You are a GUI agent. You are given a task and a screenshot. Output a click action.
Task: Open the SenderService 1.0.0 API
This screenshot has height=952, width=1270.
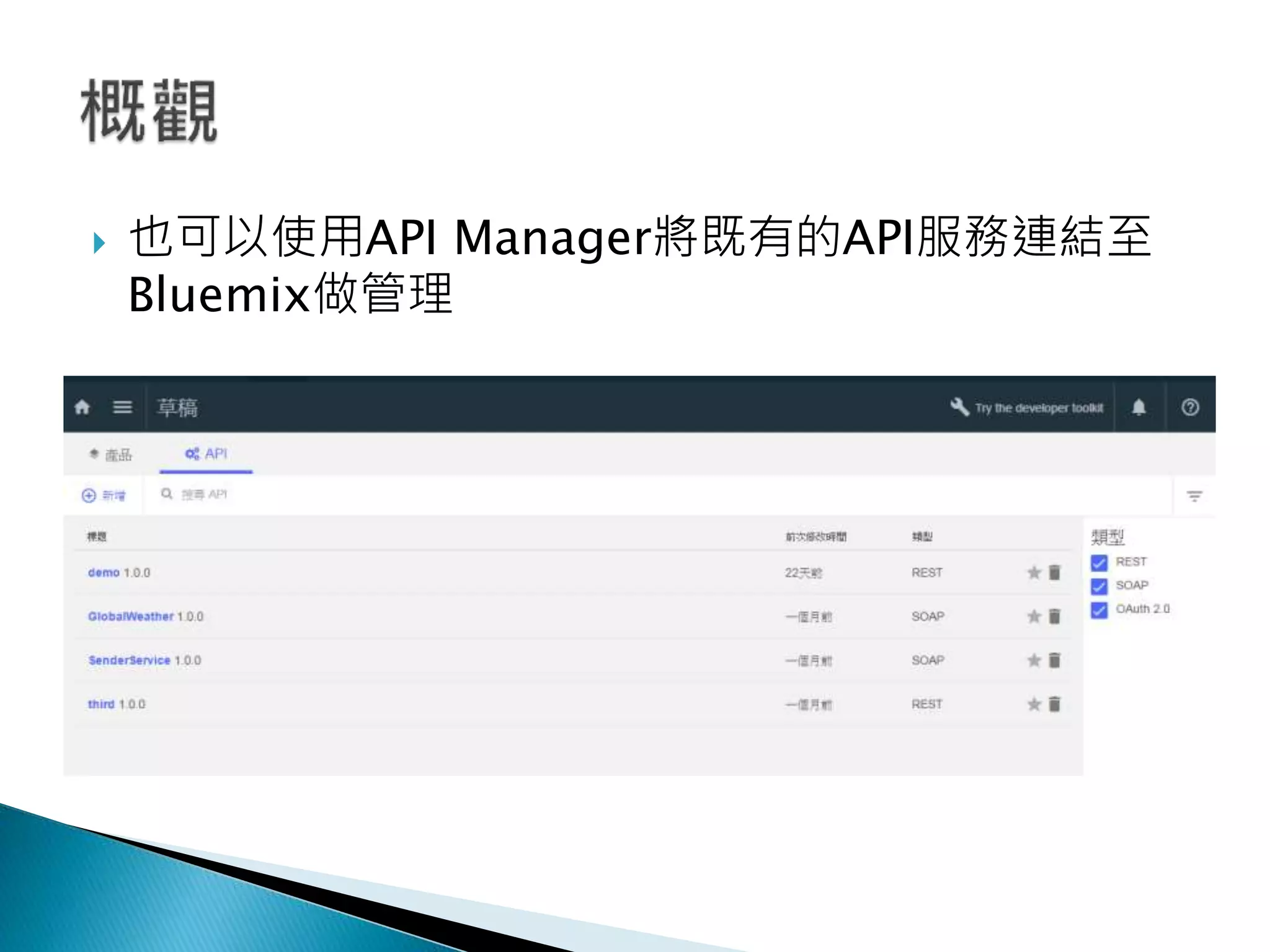coord(144,661)
